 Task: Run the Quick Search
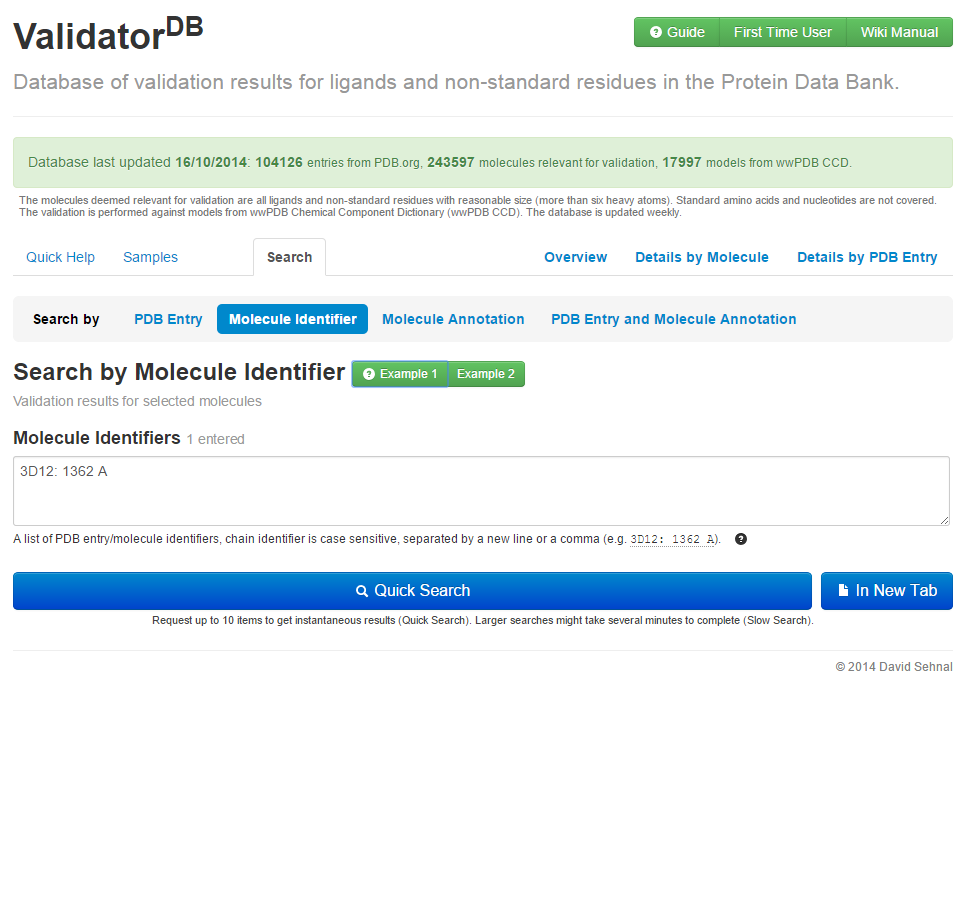[x=412, y=591]
